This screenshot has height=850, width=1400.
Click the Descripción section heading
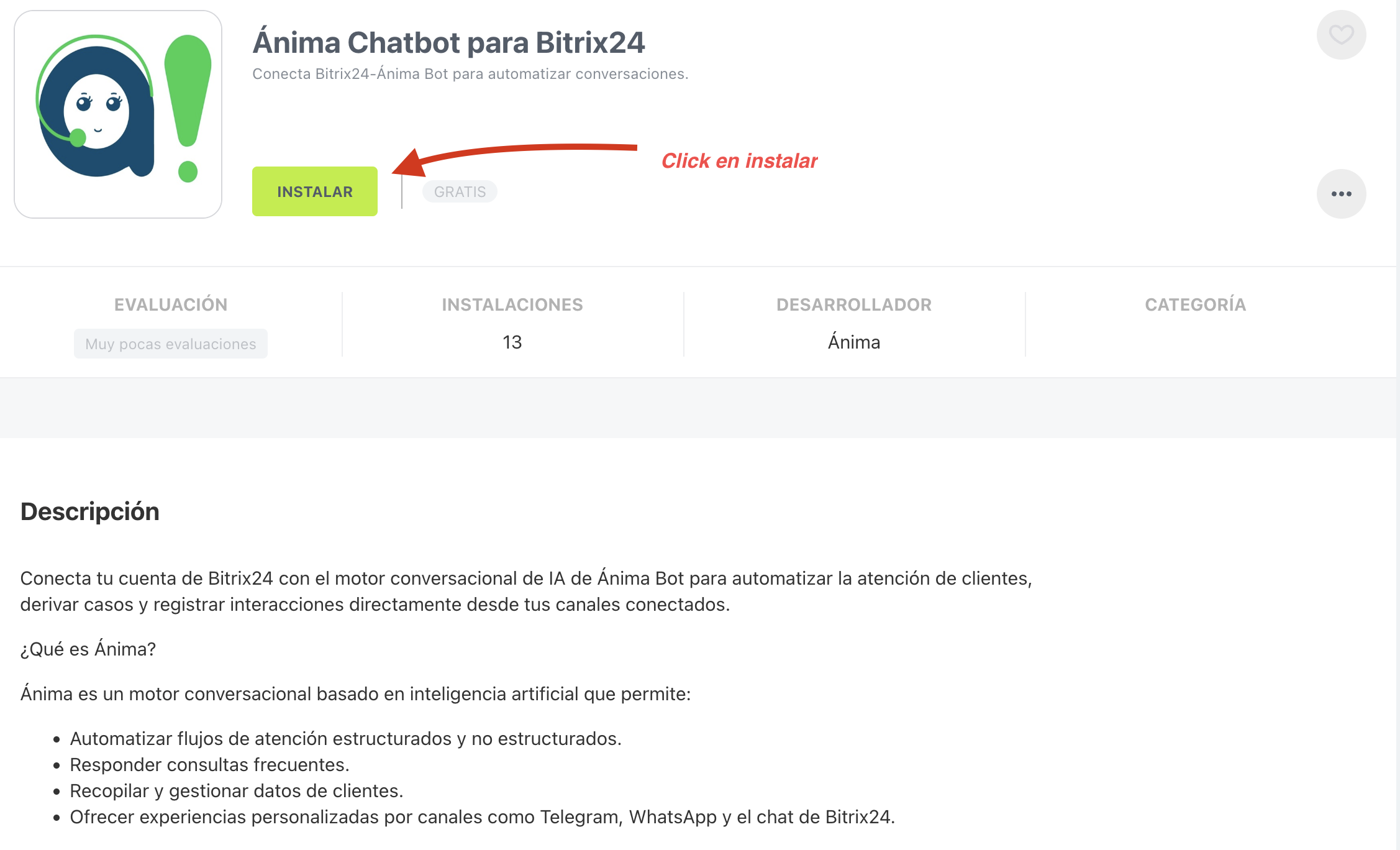(90, 511)
